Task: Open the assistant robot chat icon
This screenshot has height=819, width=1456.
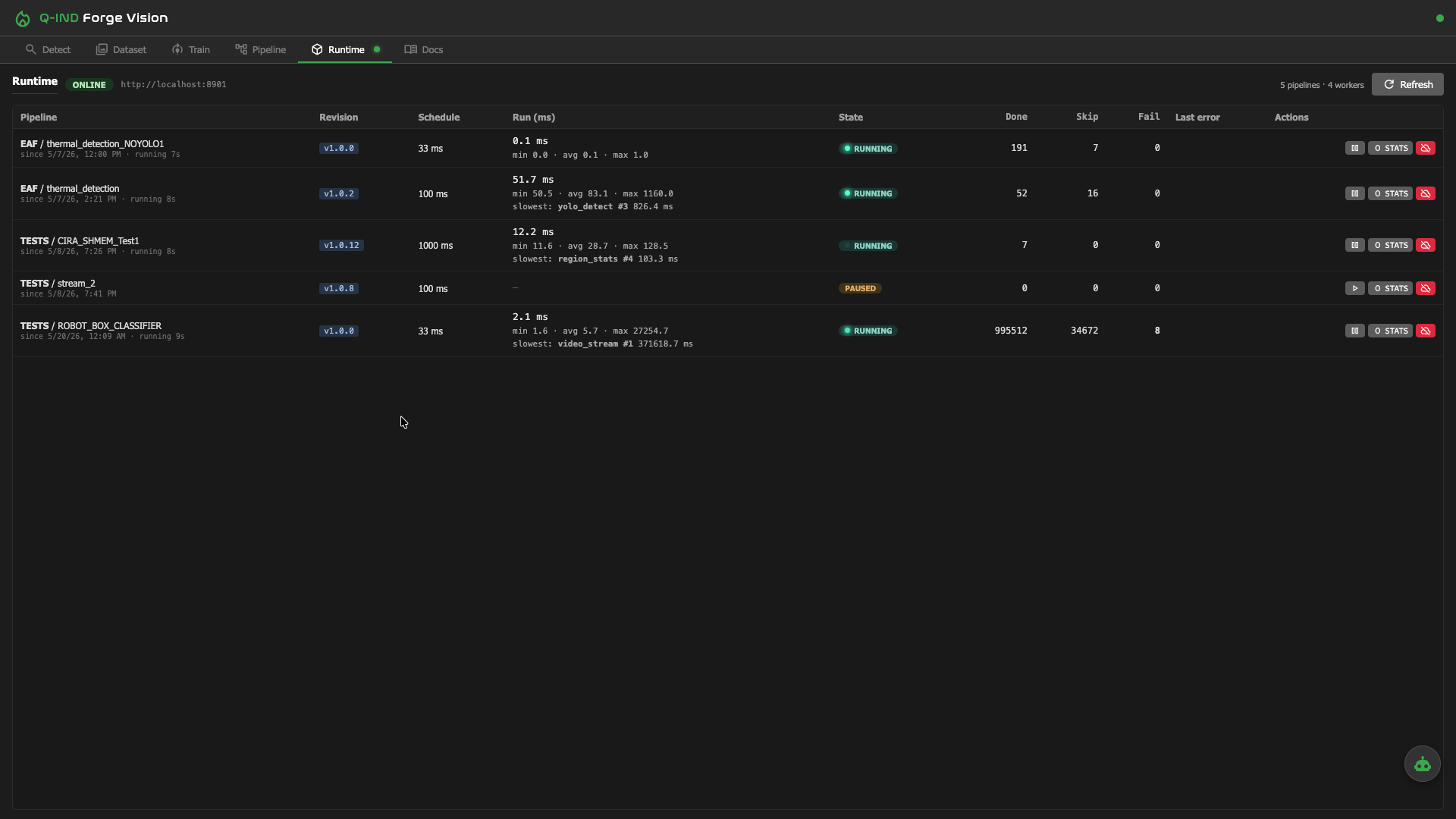Action: pos(1422,764)
